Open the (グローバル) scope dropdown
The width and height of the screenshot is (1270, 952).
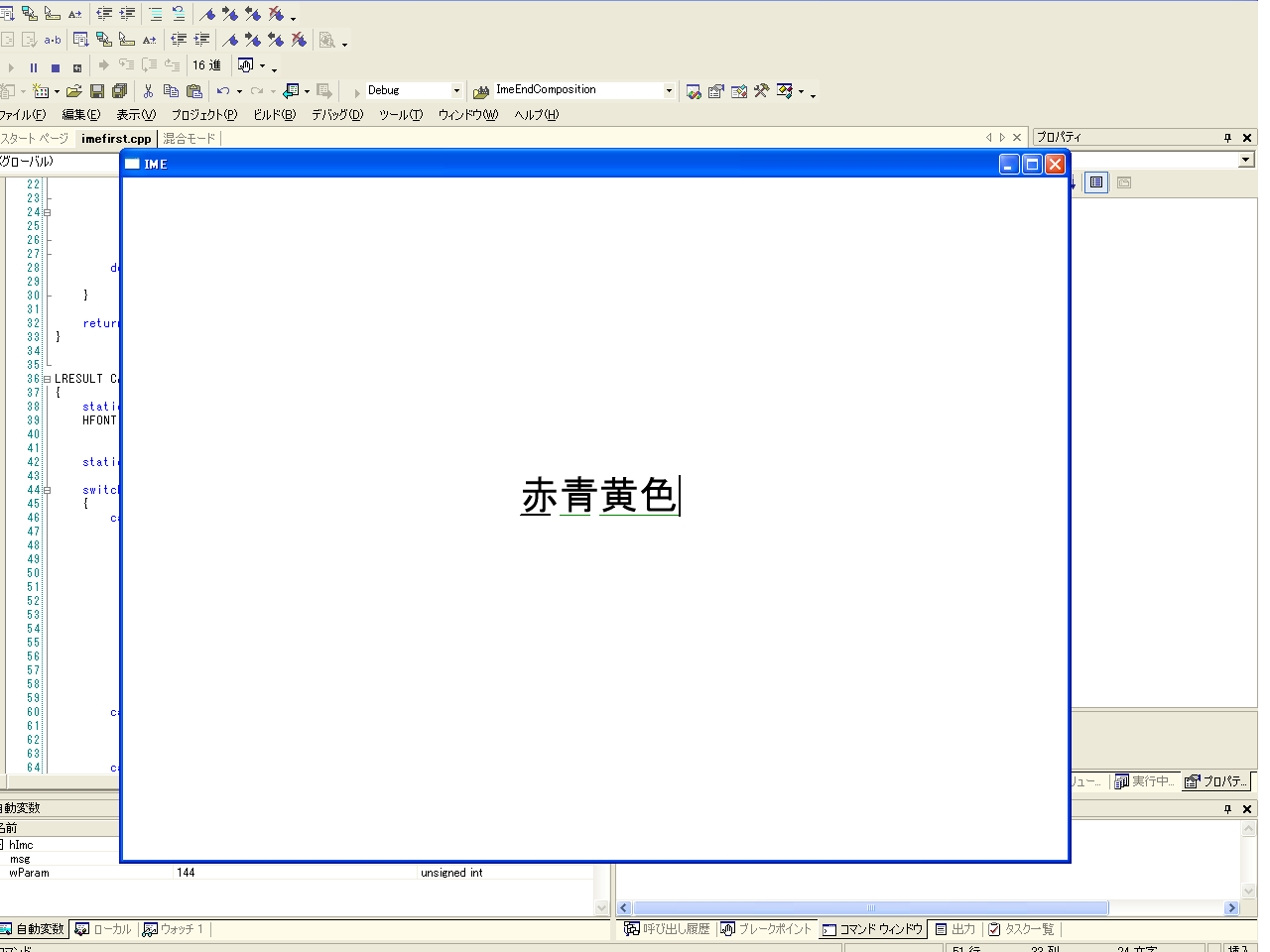pyautogui.click(x=60, y=162)
